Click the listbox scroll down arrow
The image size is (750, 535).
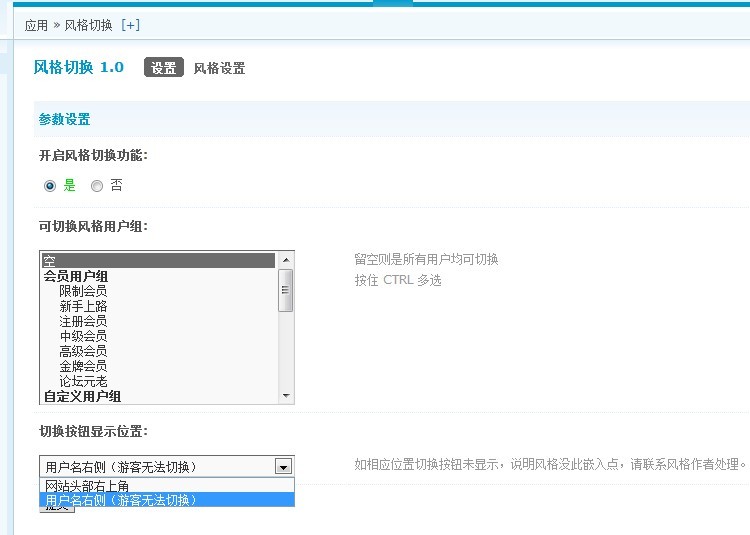[x=286, y=395]
